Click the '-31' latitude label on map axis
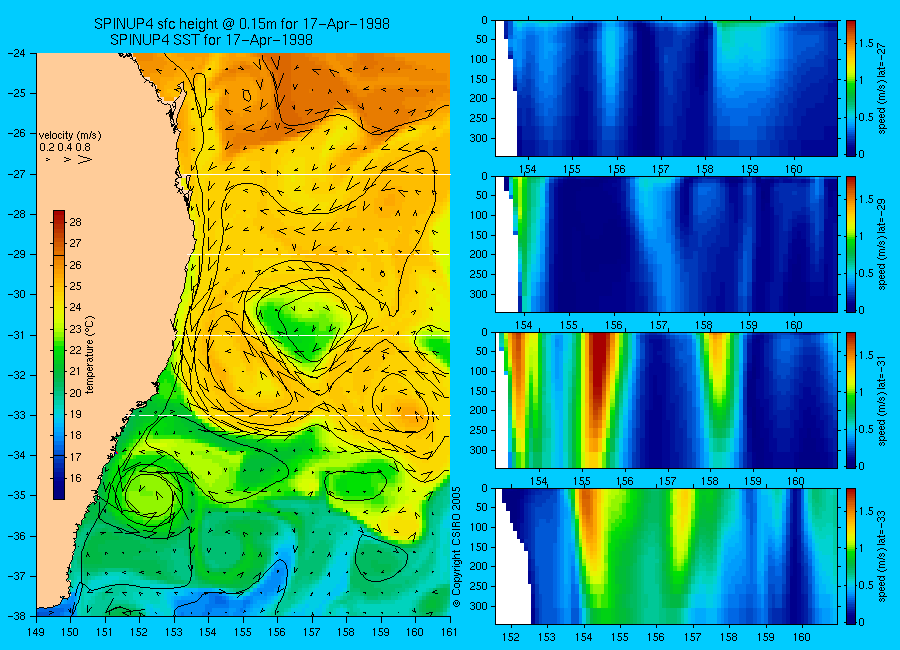900x650 pixels. (18, 335)
